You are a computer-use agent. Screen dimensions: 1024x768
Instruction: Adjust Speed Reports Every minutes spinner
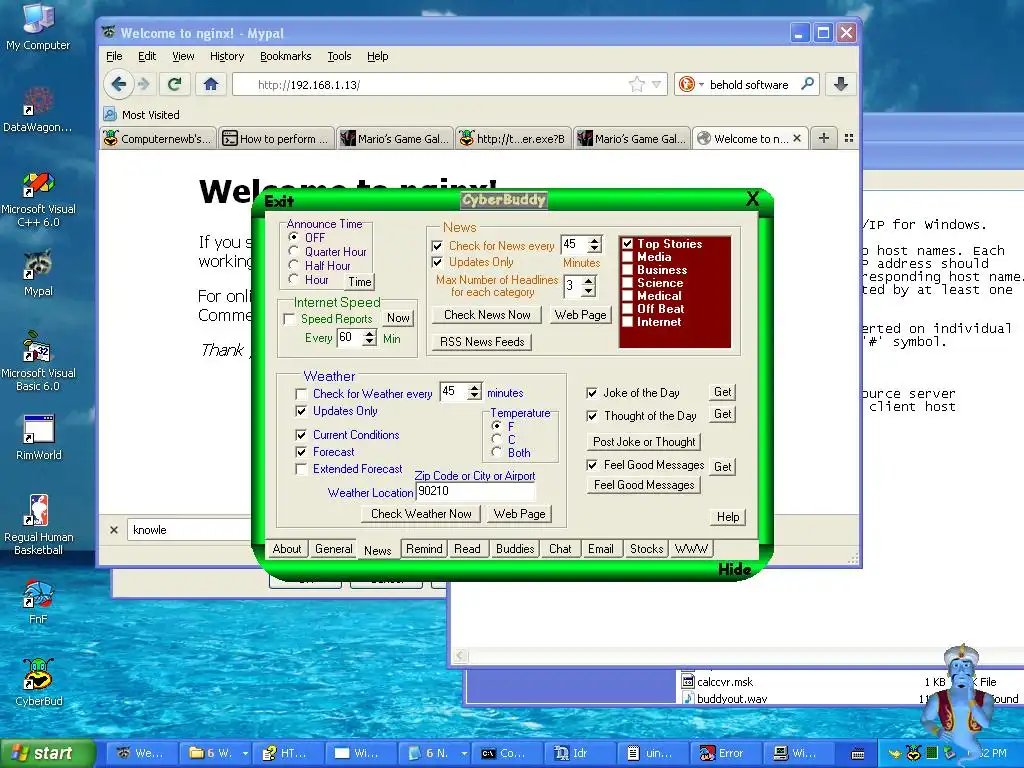370,338
